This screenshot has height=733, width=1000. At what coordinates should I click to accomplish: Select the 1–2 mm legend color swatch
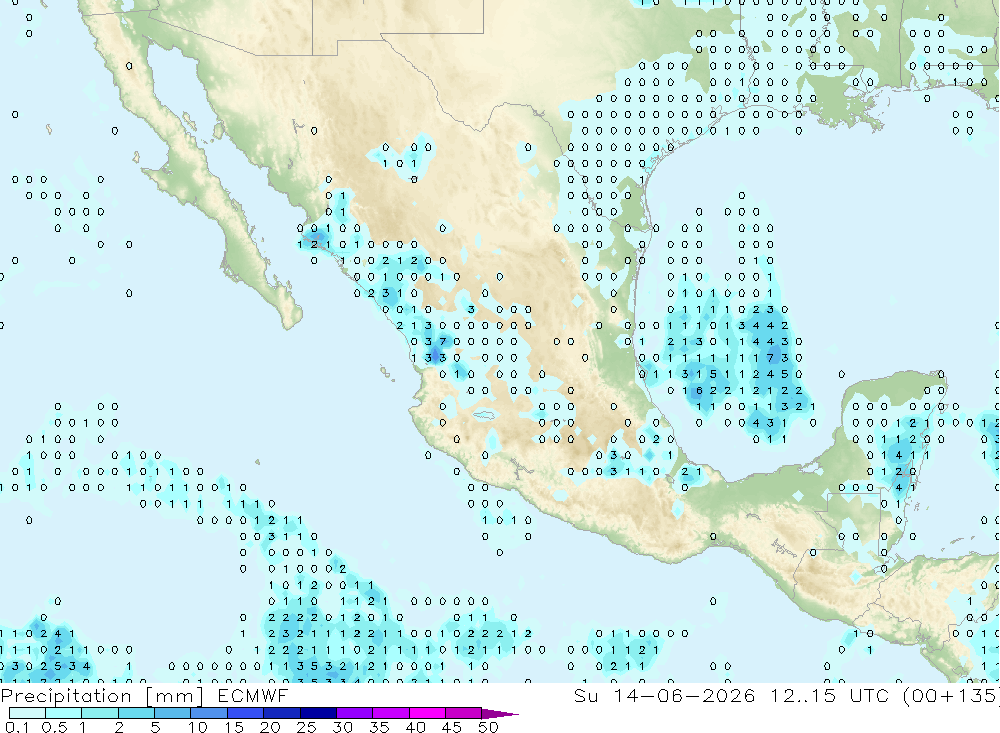[x=100, y=713]
